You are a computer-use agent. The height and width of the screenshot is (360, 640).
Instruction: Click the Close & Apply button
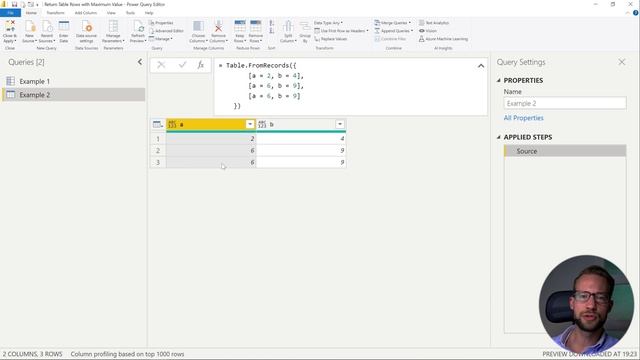click(x=10, y=32)
